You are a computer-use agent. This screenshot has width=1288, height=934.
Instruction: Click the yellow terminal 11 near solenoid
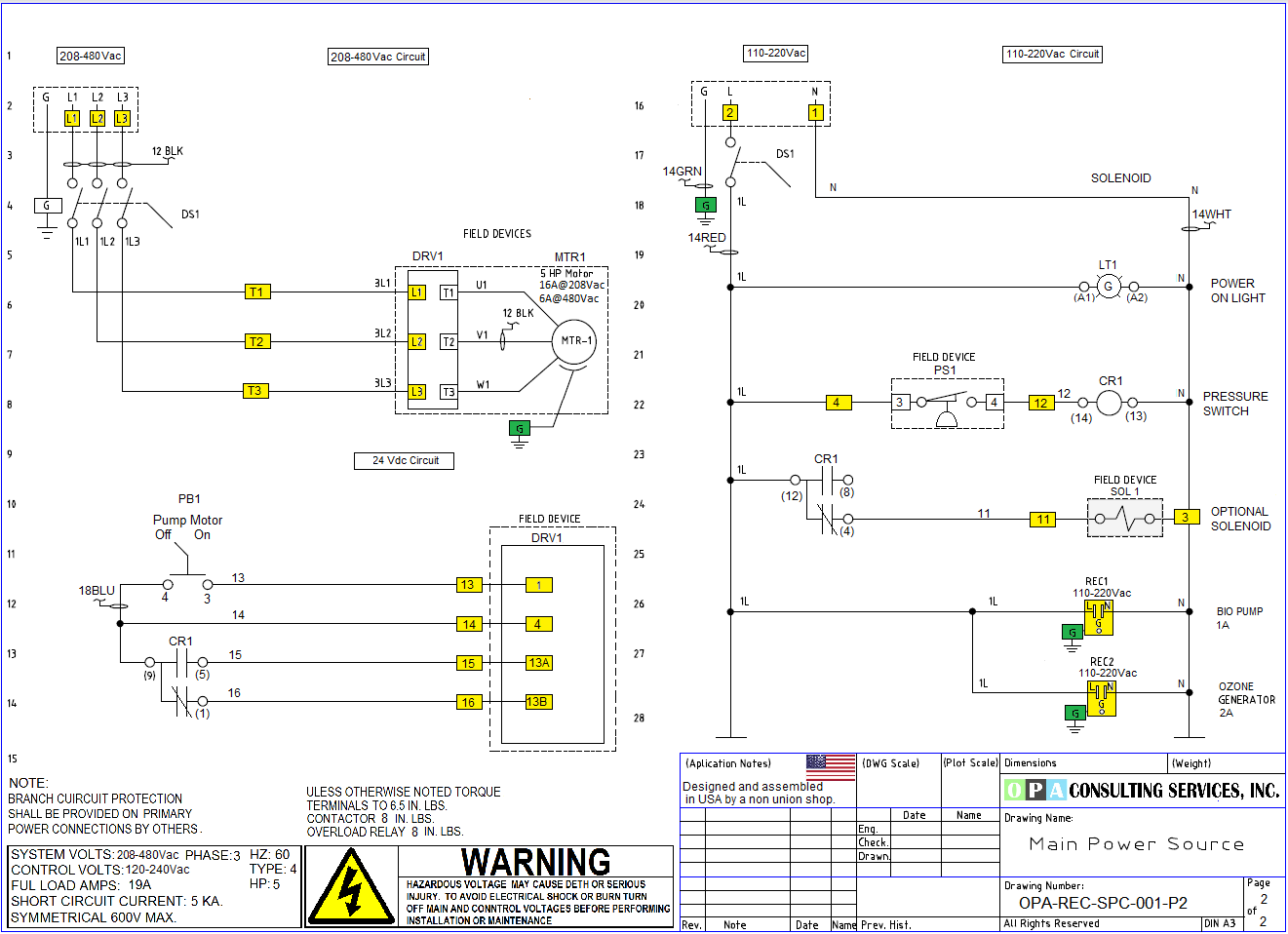pyautogui.click(x=1043, y=520)
